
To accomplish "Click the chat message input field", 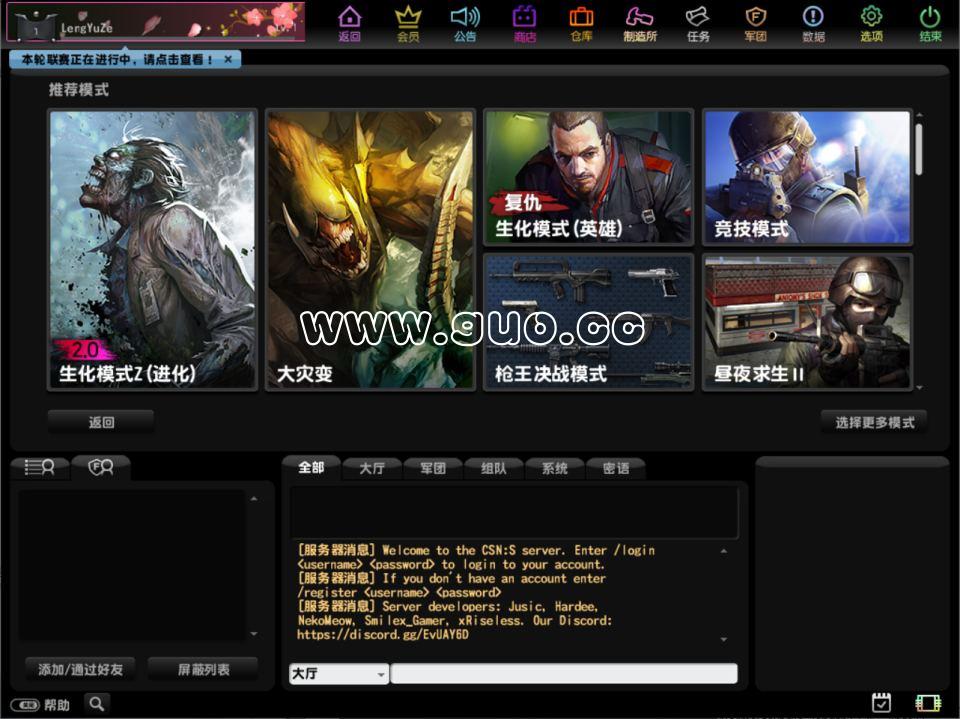I will (x=564, y=674).
